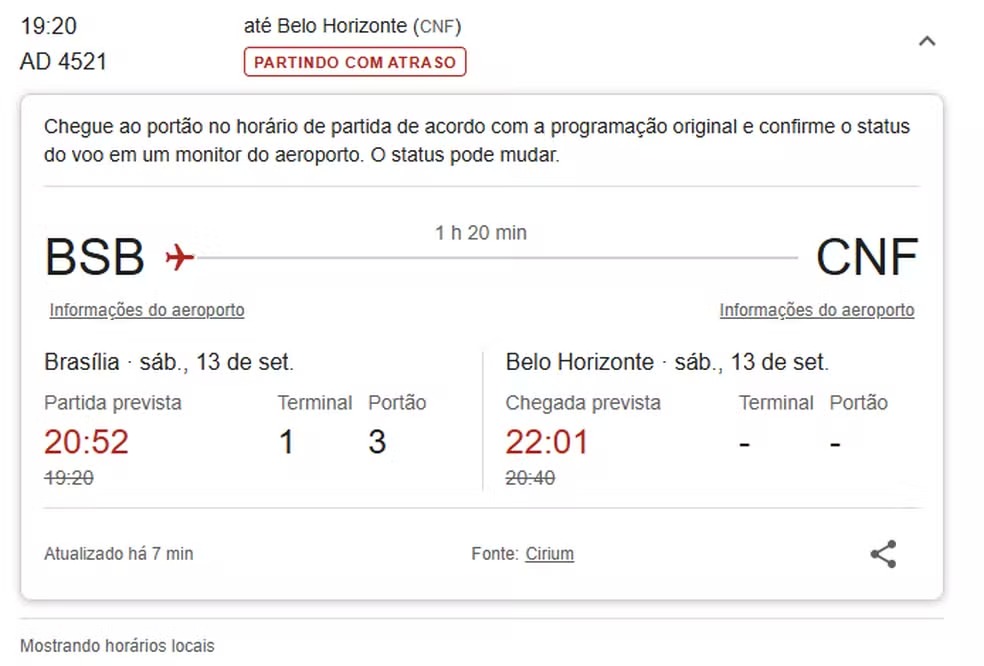Click the delayed departure time 20:52

point(86,442)
